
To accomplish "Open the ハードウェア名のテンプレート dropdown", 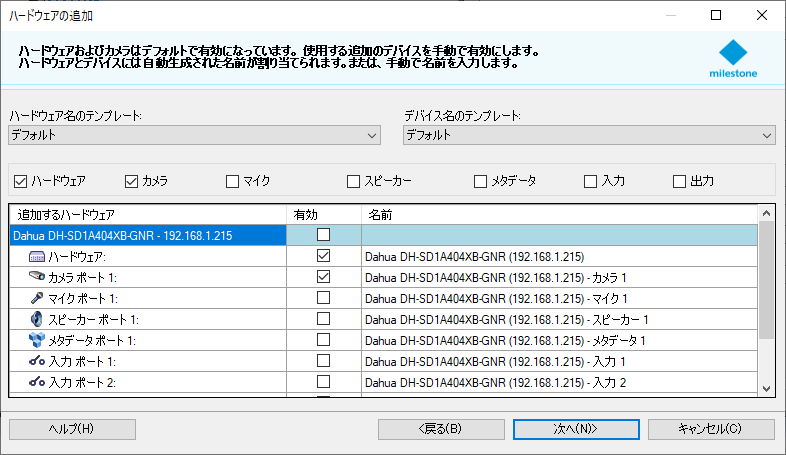I will (x=194, y=135).
